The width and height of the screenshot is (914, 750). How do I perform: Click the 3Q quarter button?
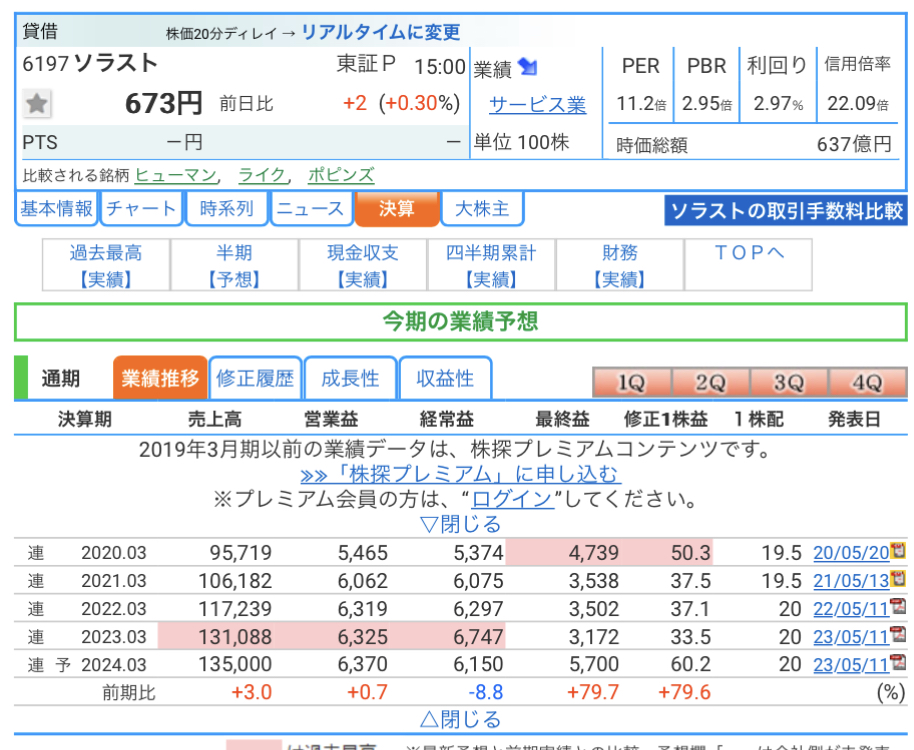coord(789,383)
